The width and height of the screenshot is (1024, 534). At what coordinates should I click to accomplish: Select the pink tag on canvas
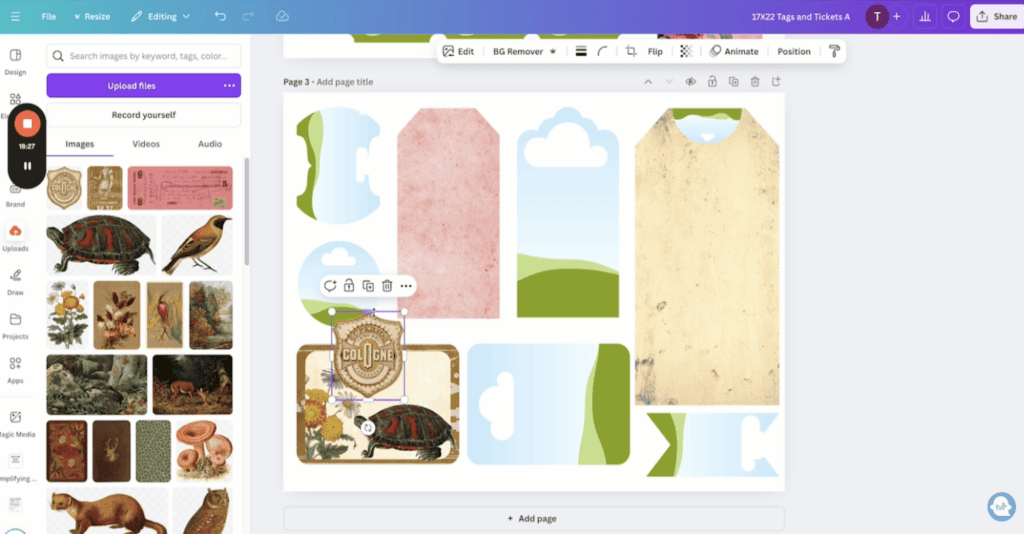(x=448, y=213)
